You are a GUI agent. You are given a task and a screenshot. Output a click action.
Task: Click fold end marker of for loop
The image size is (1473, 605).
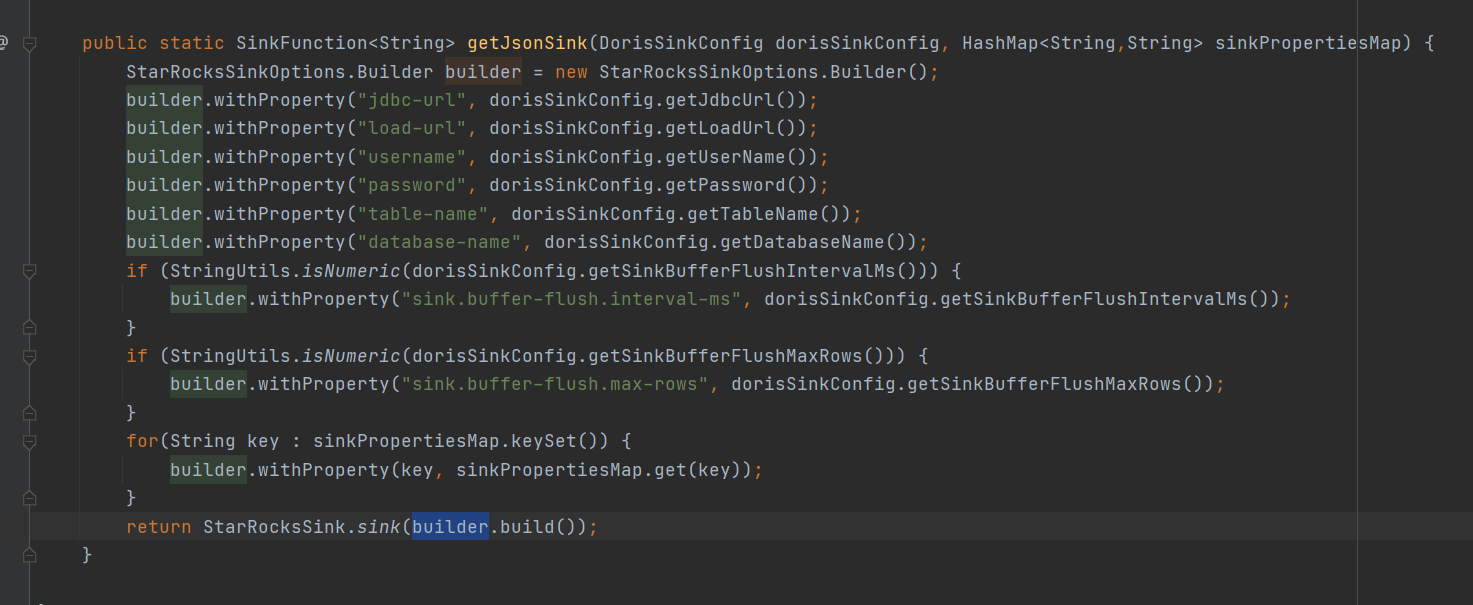[29, 497]
